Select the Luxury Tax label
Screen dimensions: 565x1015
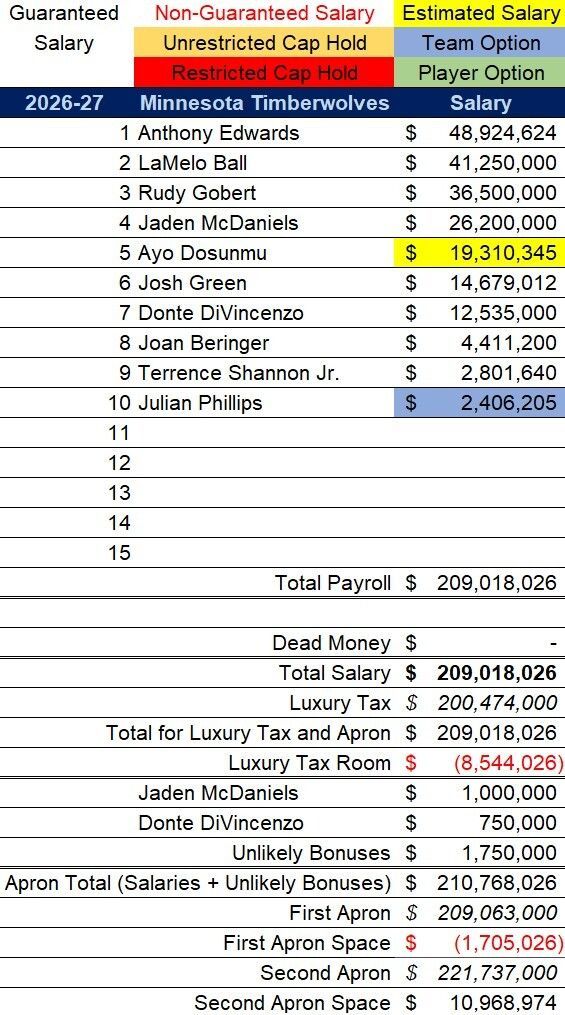340,702
